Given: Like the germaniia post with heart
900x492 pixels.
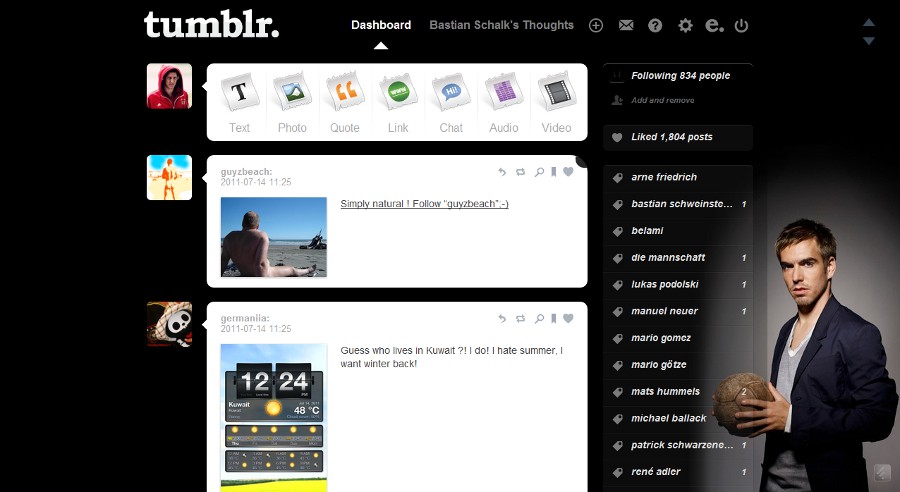Looking at the screenshot, I should pyautogui.click(x=568, y=319).
